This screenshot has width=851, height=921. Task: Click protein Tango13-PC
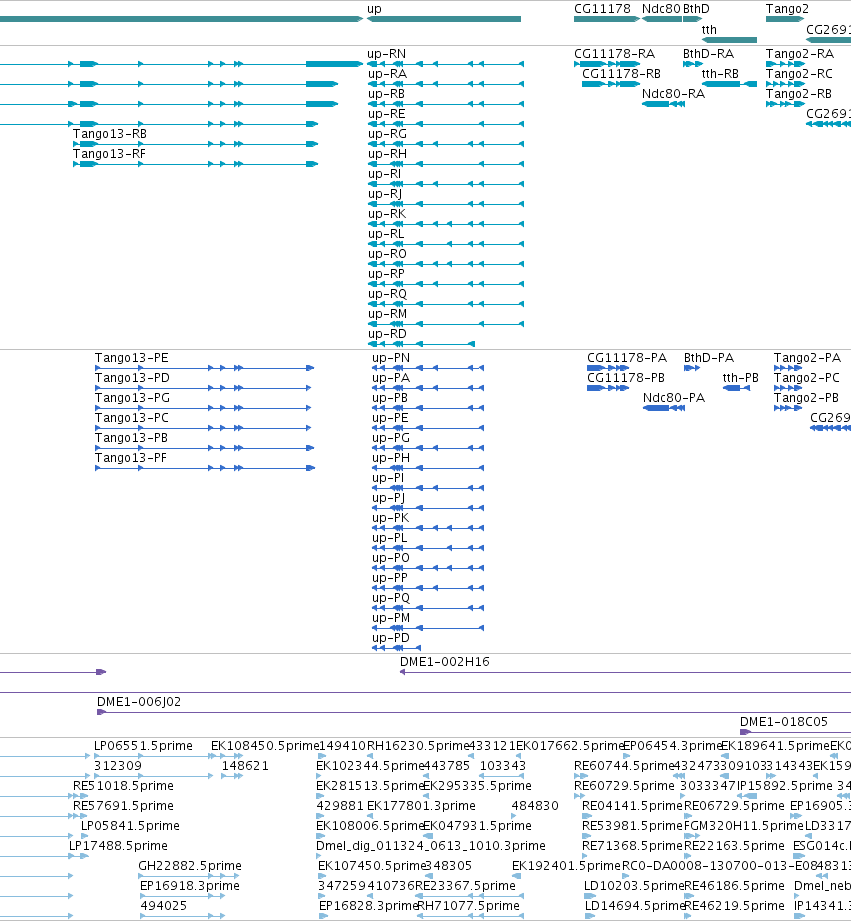pyautogui.click(x=203, y=428)
